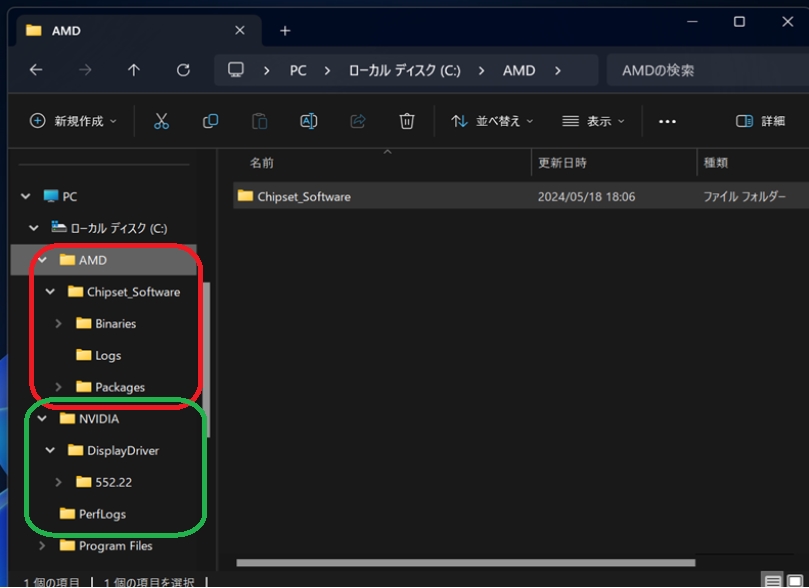Viewport: 809px width, 588px height.
Task: Collapse the NVIDIA folder in tree
Action: [42, 418]
